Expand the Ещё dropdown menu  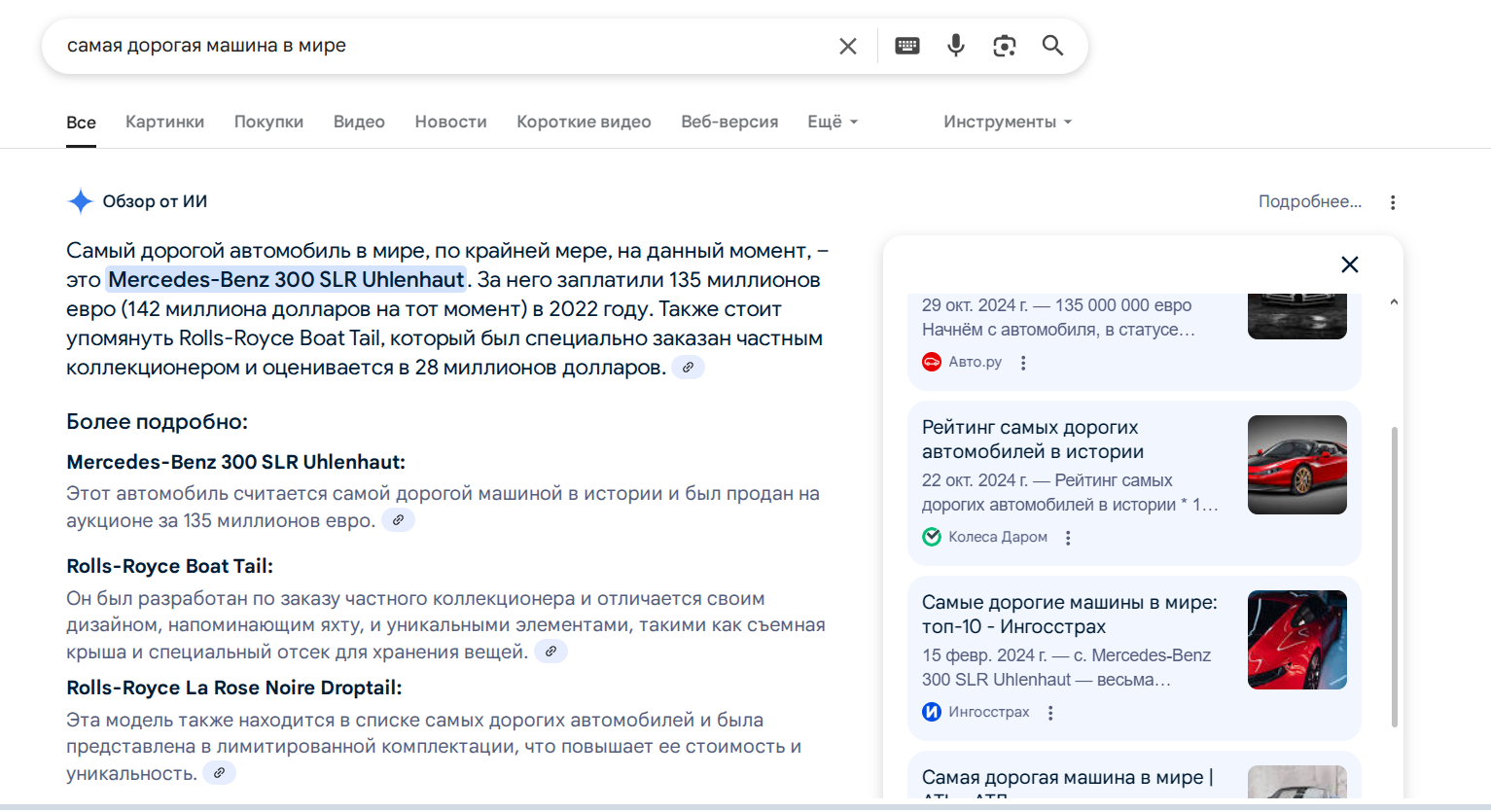click(833, 122)
